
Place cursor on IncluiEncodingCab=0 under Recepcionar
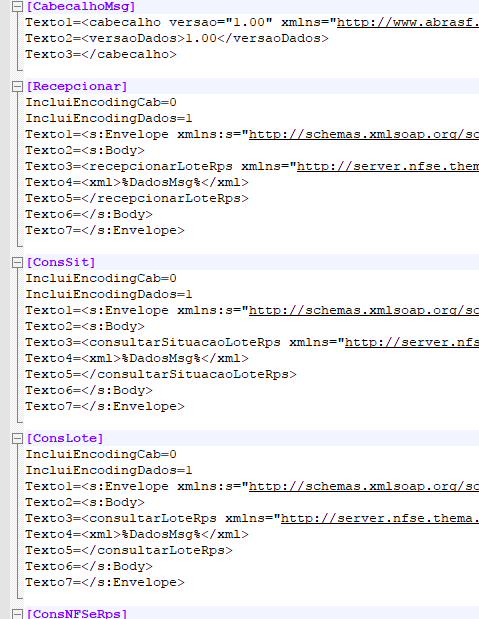click(x=101, y=103)
